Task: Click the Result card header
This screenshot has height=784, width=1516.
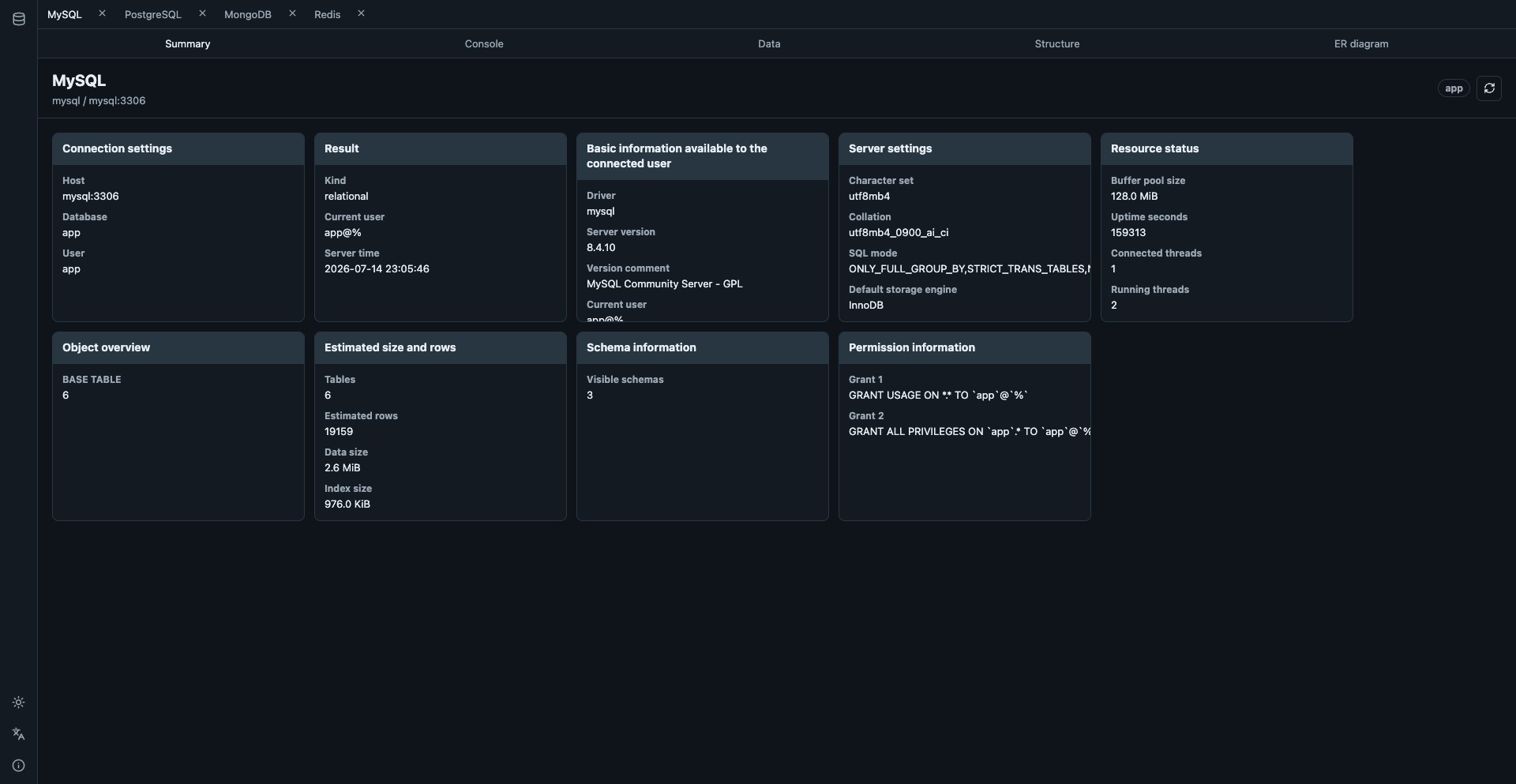Action: click(x=441, y=148)
